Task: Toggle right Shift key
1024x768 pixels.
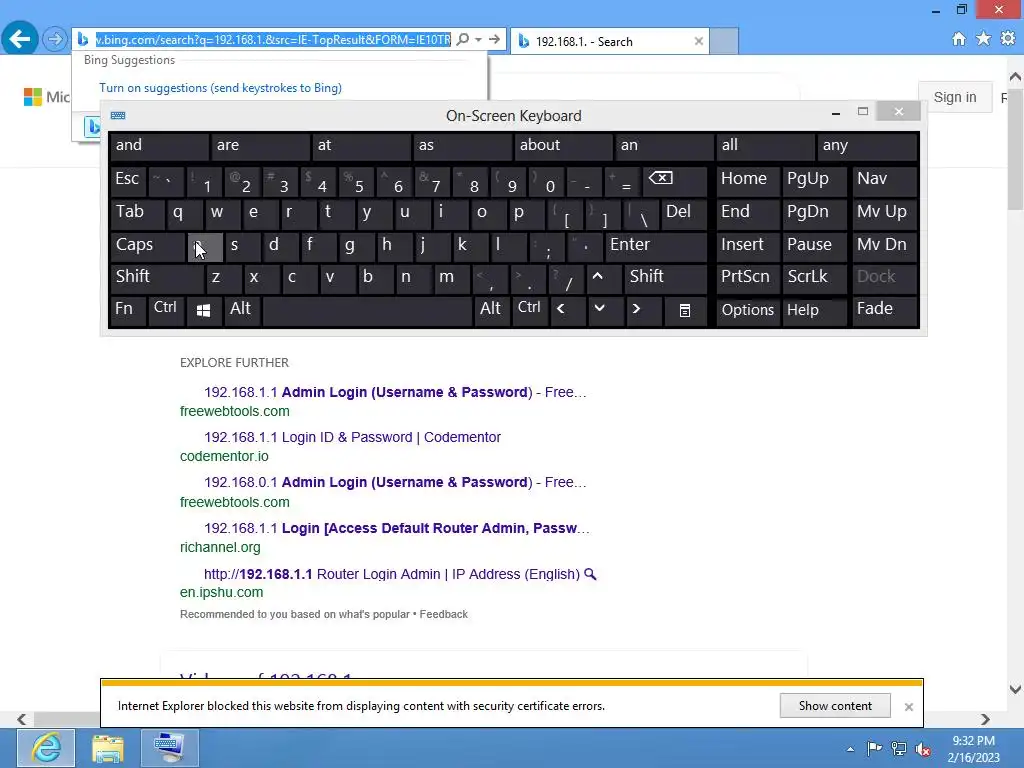Action: click(x=665, y=278)
